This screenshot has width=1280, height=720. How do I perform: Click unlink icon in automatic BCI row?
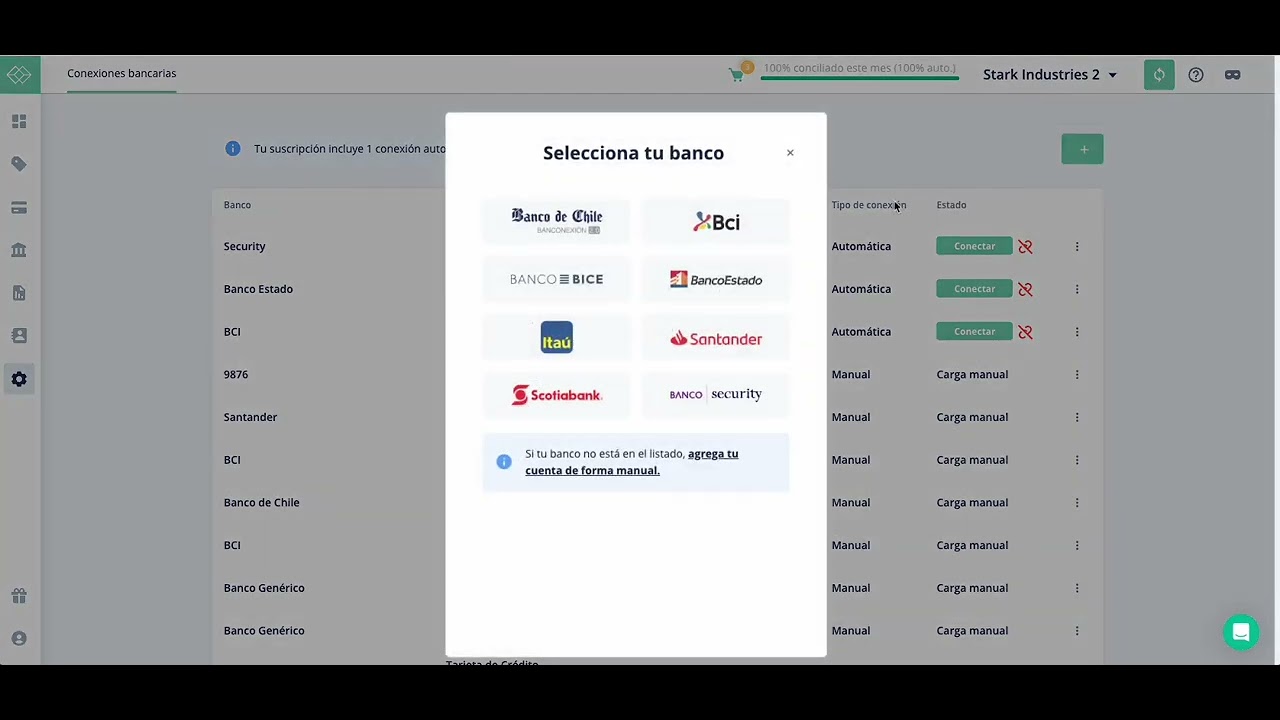tap(1025, 332)
